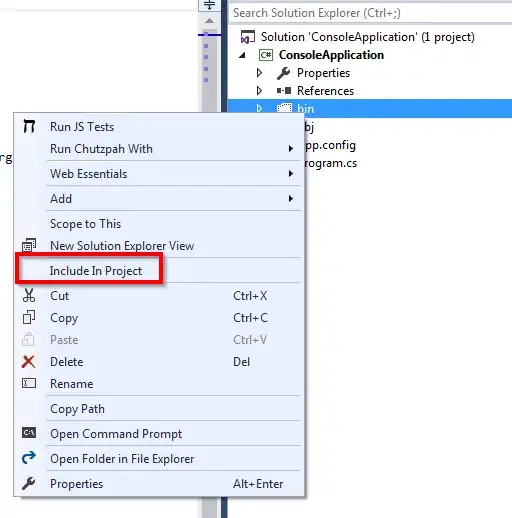Click the scissors Cut icon
This screenshot has width=512, height=518.
[x=29, y=295]
